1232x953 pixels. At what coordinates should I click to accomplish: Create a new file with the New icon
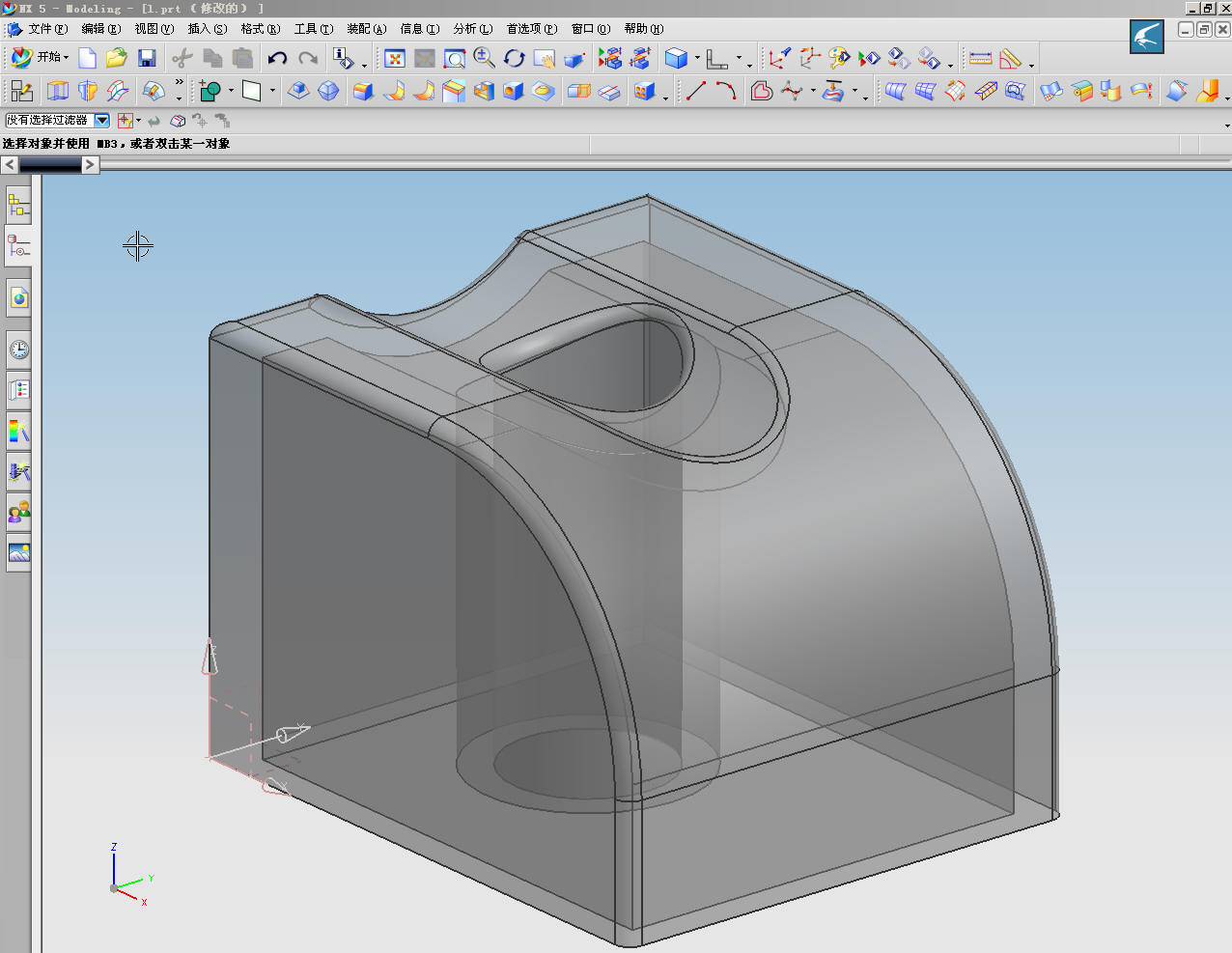[x=87, y=59]
